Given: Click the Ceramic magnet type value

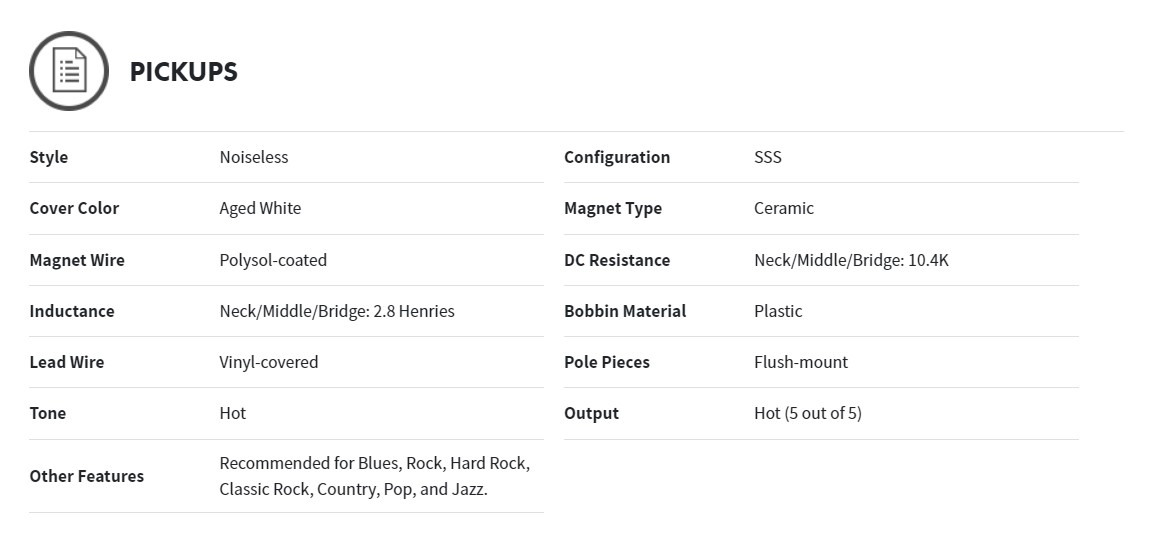Looking at the screenshot, I should coord(784,208).
